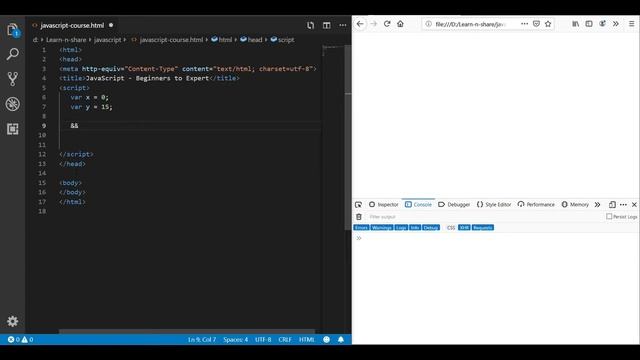Show site information icon in address bar
This screenshot has width=640, height=360.
429,24
